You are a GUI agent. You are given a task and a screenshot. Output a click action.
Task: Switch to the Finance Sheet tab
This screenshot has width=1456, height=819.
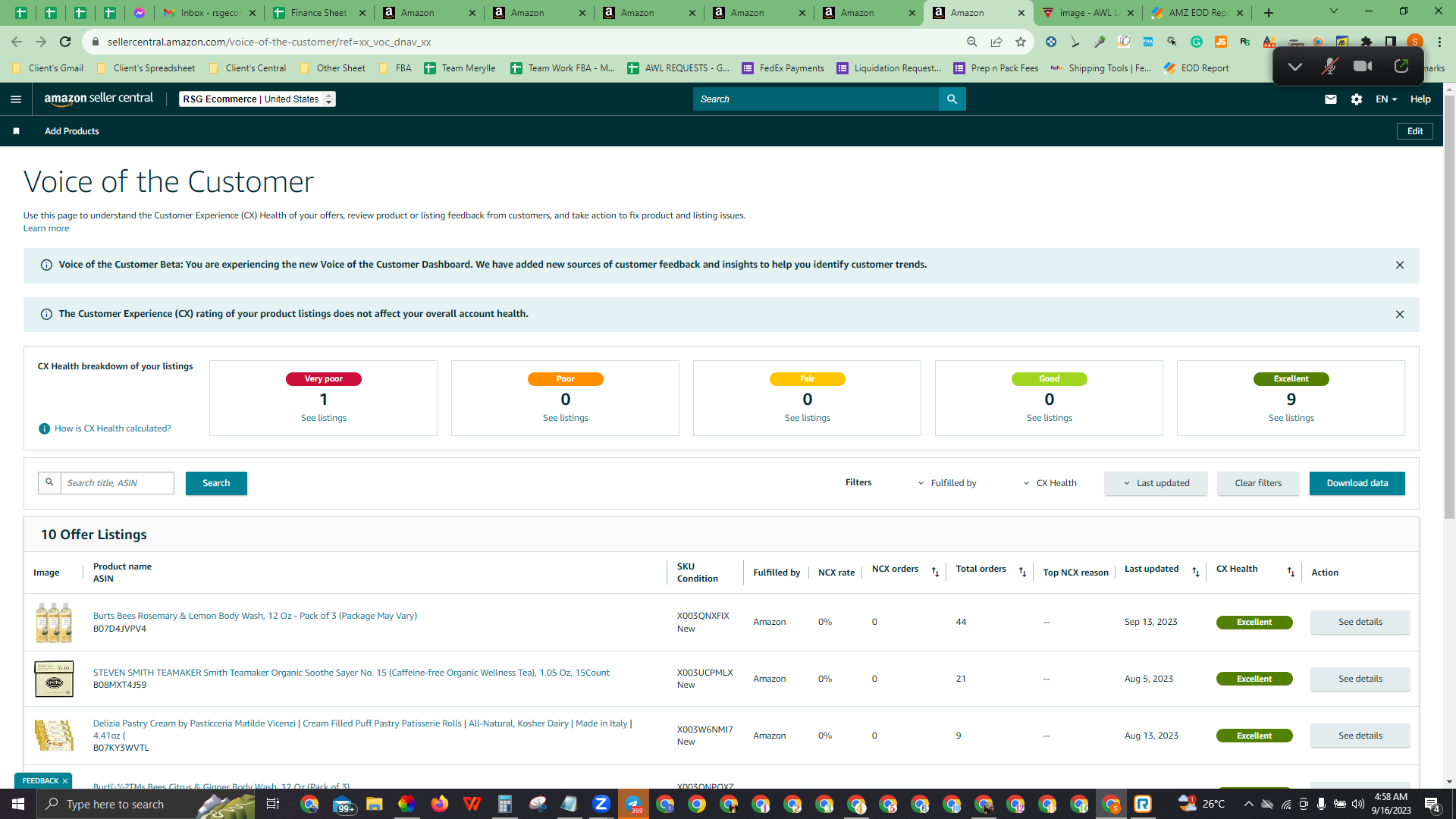318,13
